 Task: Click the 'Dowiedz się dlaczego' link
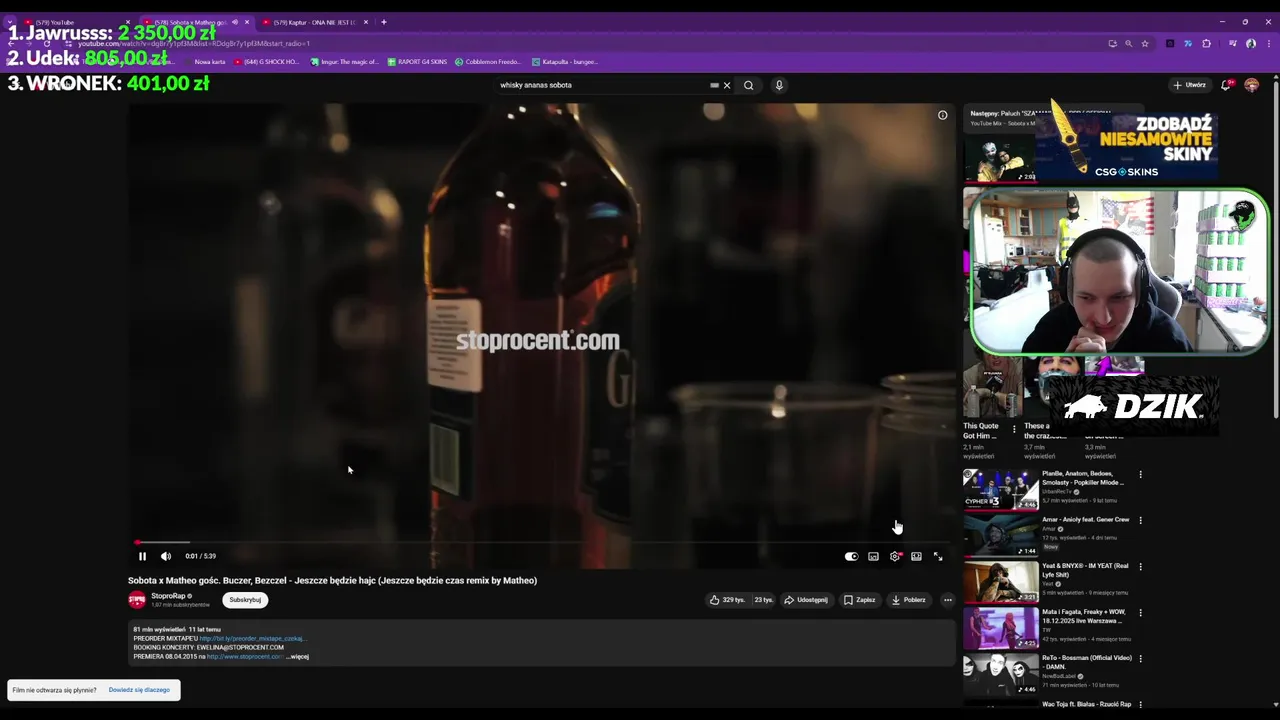[139, 690]
